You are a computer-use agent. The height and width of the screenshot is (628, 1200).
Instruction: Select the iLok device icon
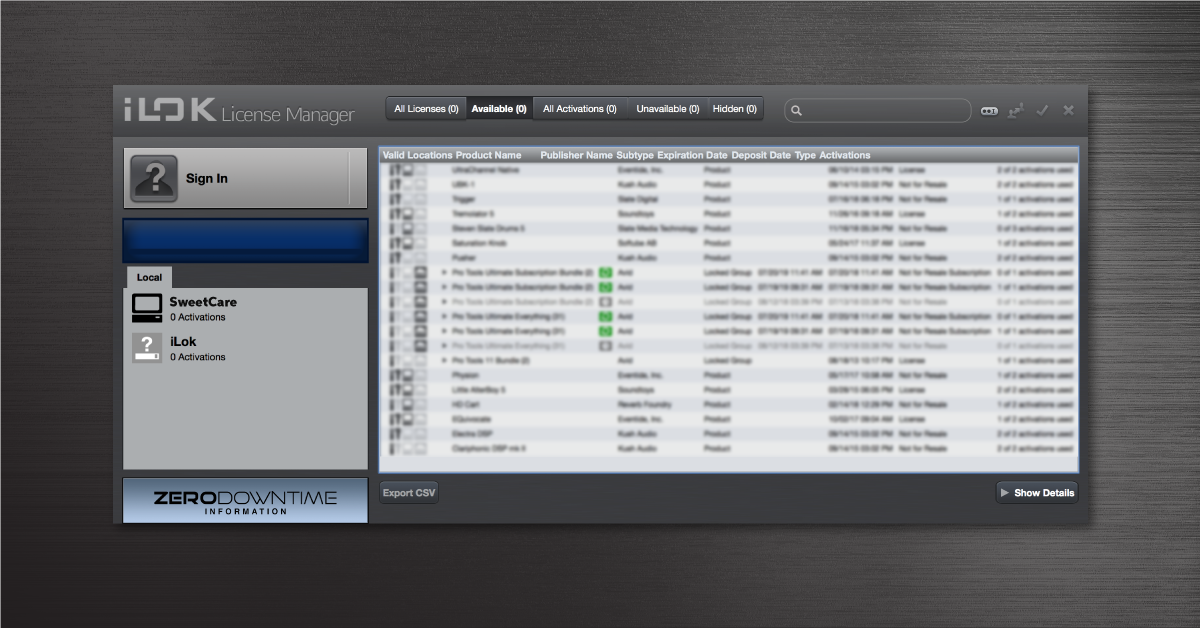tap(147, 348)
